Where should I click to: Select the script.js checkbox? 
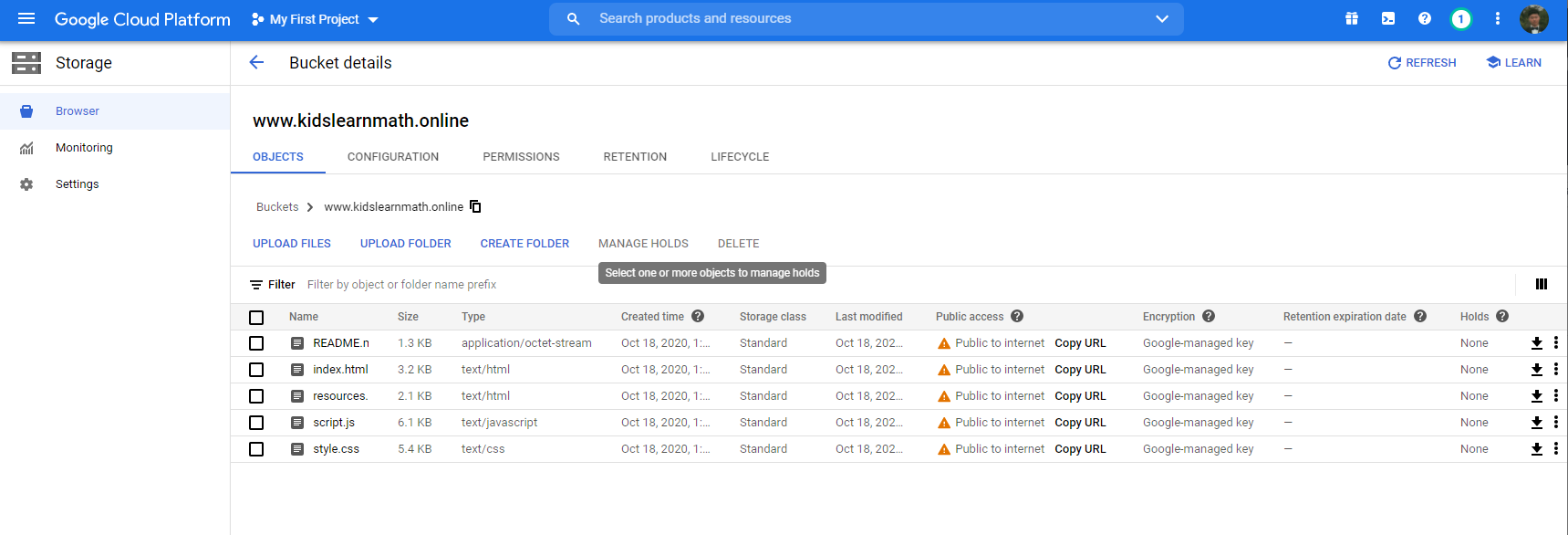[x=256, y=423]
